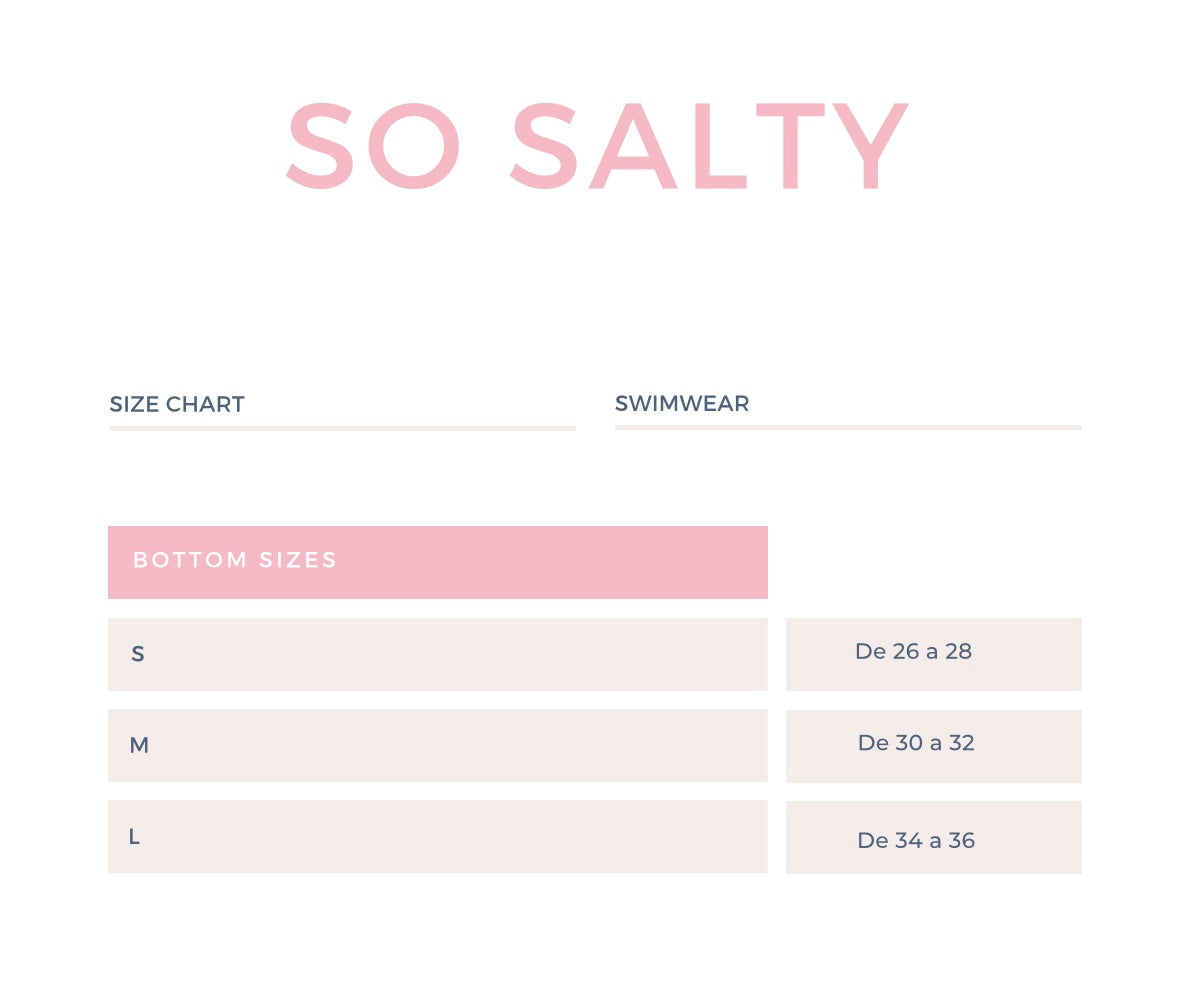Select the S size row
The height and width of the screenshot is (996, 1193).
click(x=437, y=654)
